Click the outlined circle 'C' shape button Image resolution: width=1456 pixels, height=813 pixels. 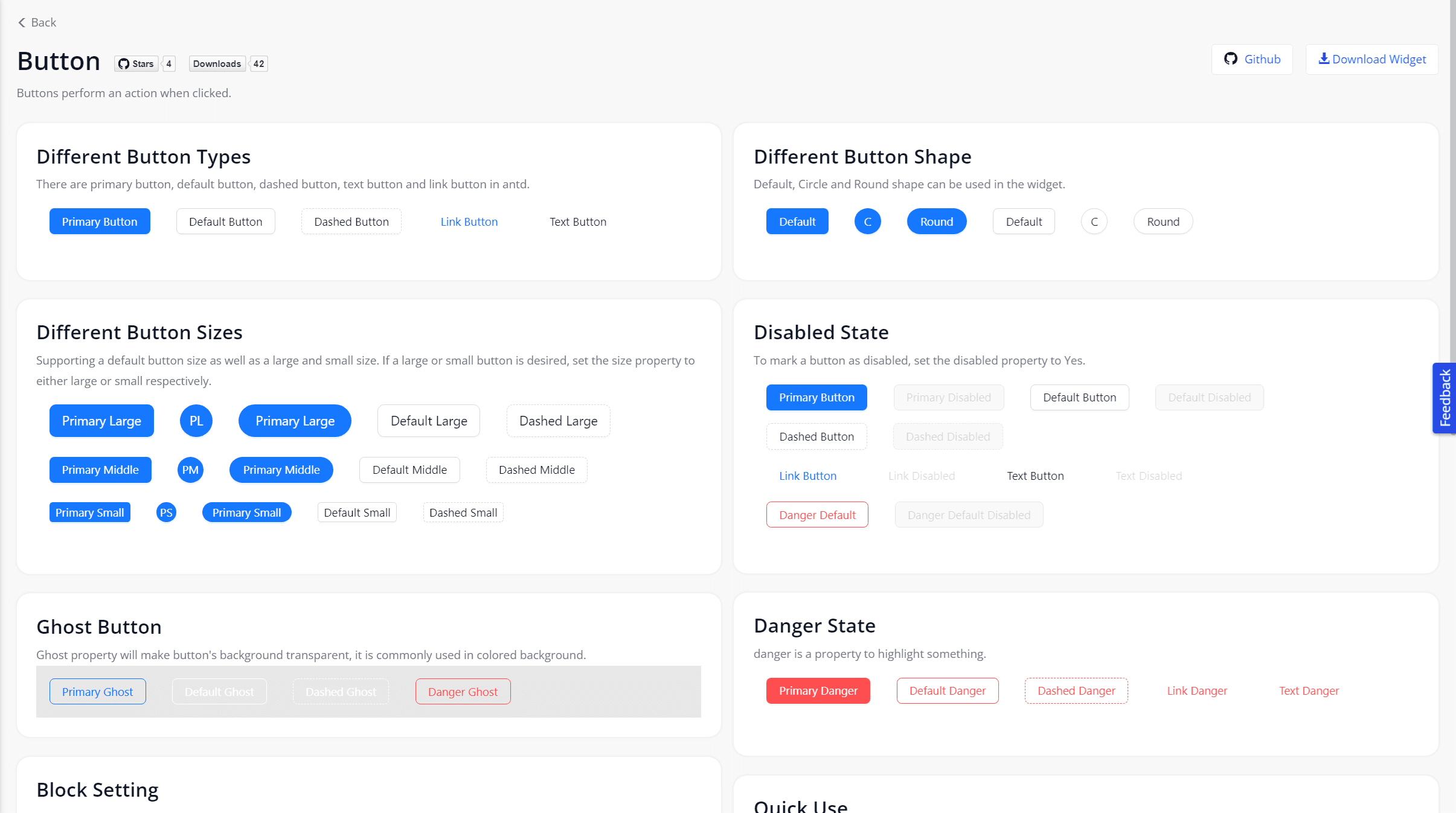coord(1093,221)
